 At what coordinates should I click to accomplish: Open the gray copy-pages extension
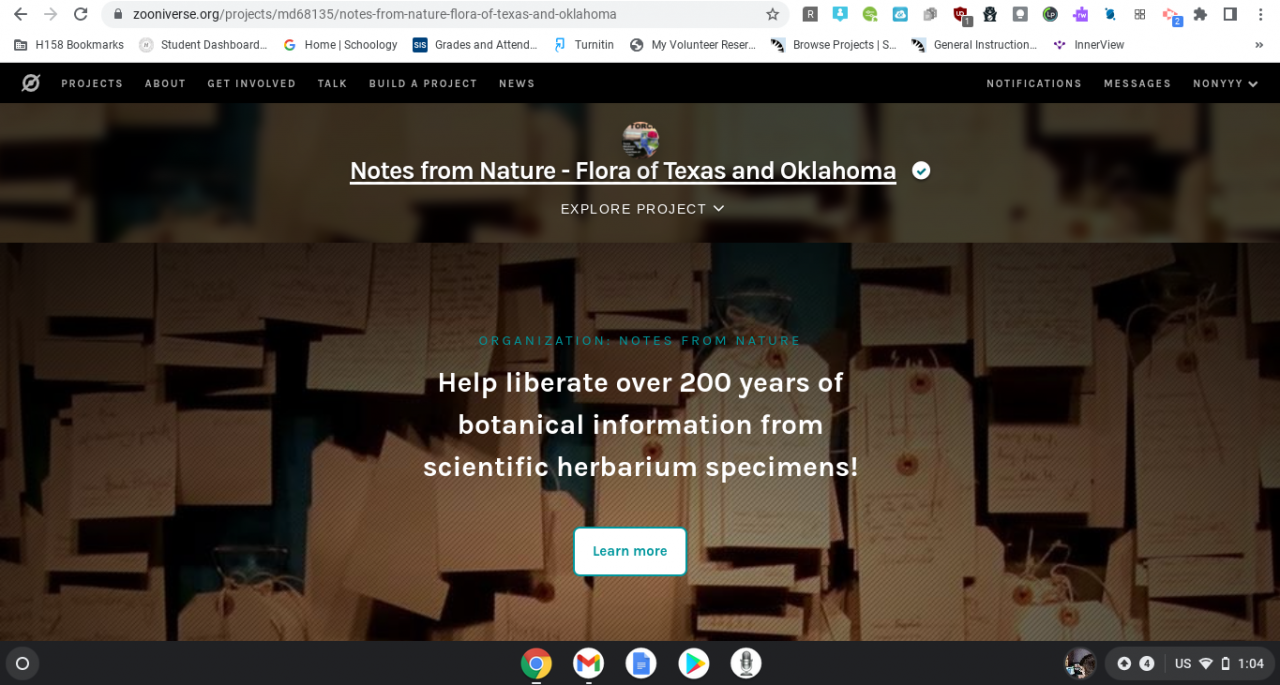click(x=930, y=14)
